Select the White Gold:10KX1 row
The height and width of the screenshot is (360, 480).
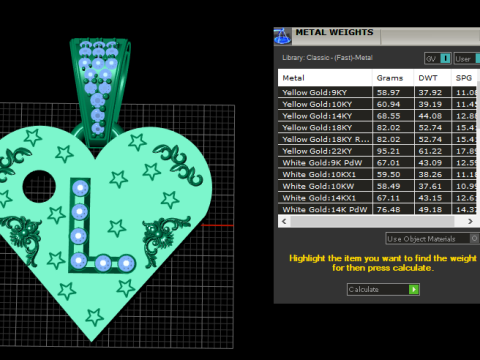click(377, 174)
